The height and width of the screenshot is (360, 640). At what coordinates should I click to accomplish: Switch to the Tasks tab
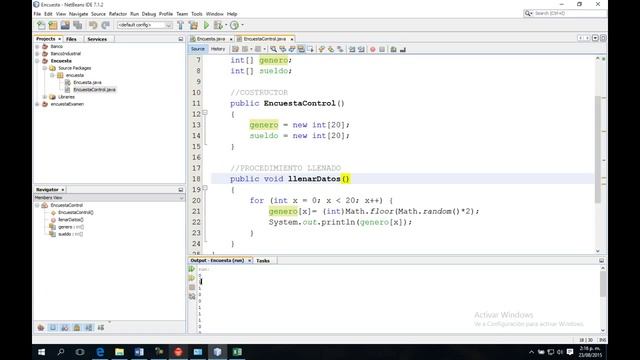click(263, 260)
